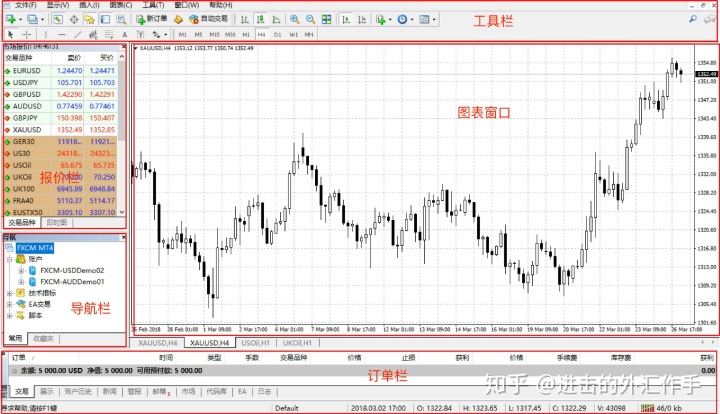Click the Market Watch vertical scrollbar

coord(122,134)
